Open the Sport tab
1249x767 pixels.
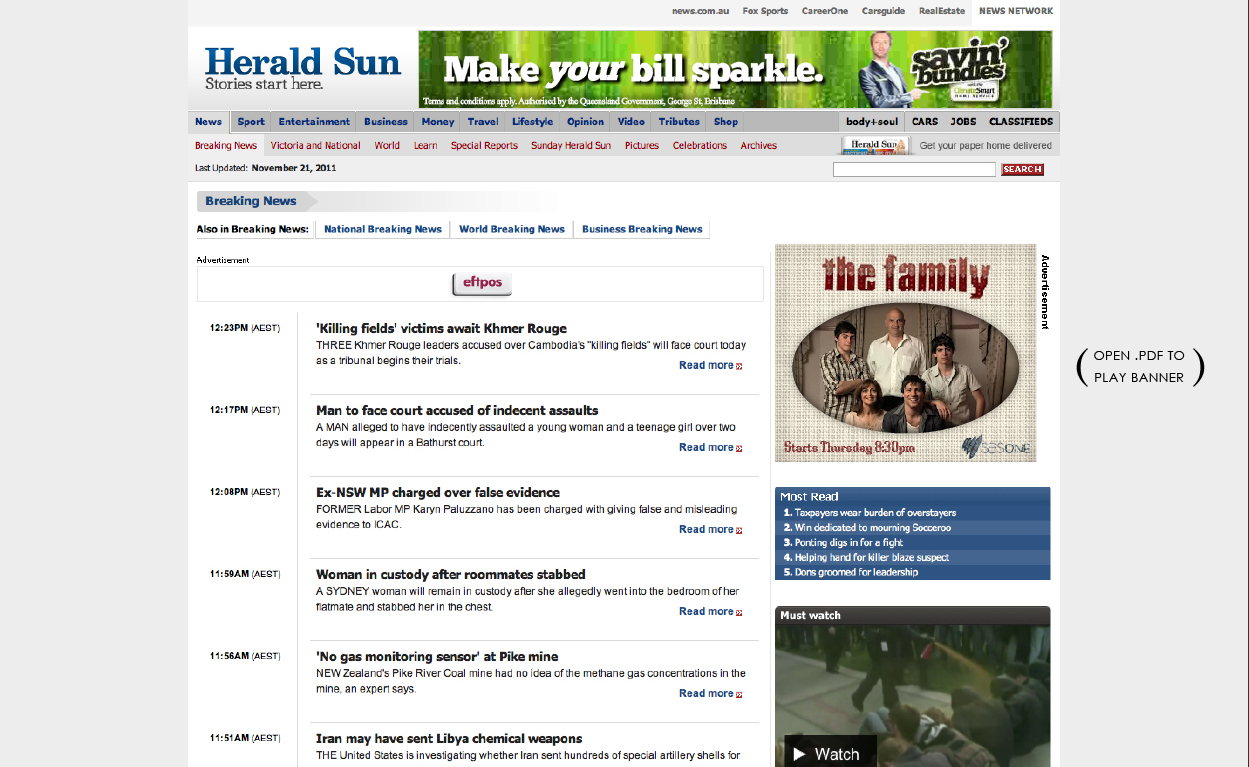click(x=251, y=122)
